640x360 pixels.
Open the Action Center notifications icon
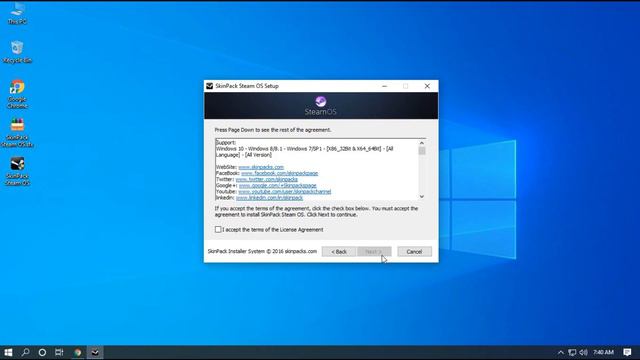click(x=627, y=352)
